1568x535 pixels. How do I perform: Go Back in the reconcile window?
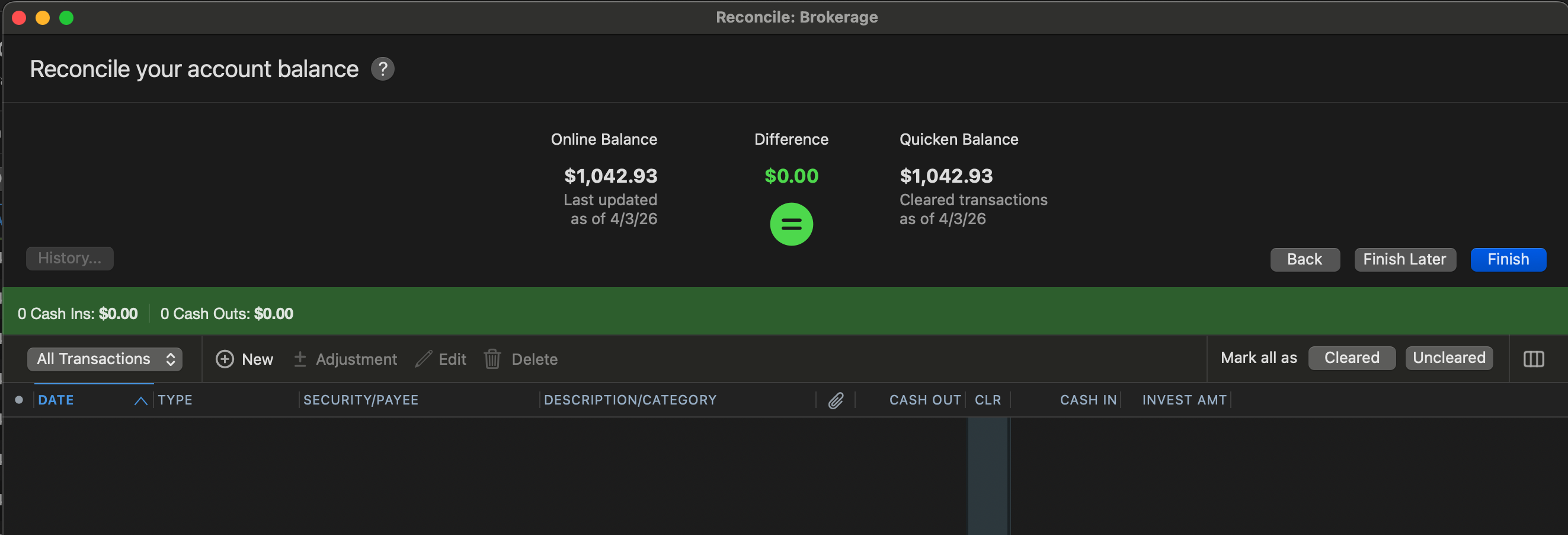coord(1304,259)
